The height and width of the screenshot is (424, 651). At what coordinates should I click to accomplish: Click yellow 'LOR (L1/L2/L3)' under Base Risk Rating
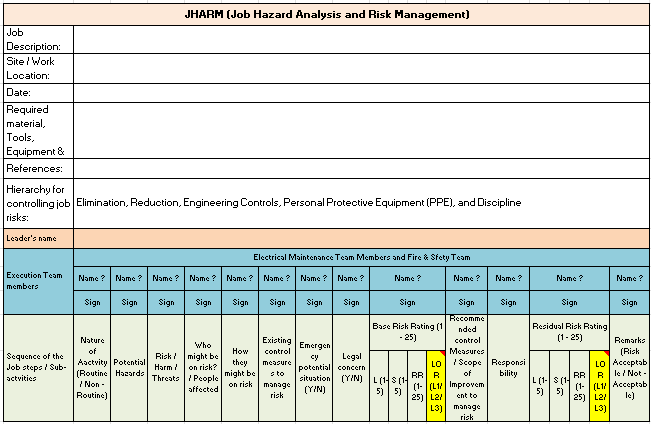pos(436,386)
